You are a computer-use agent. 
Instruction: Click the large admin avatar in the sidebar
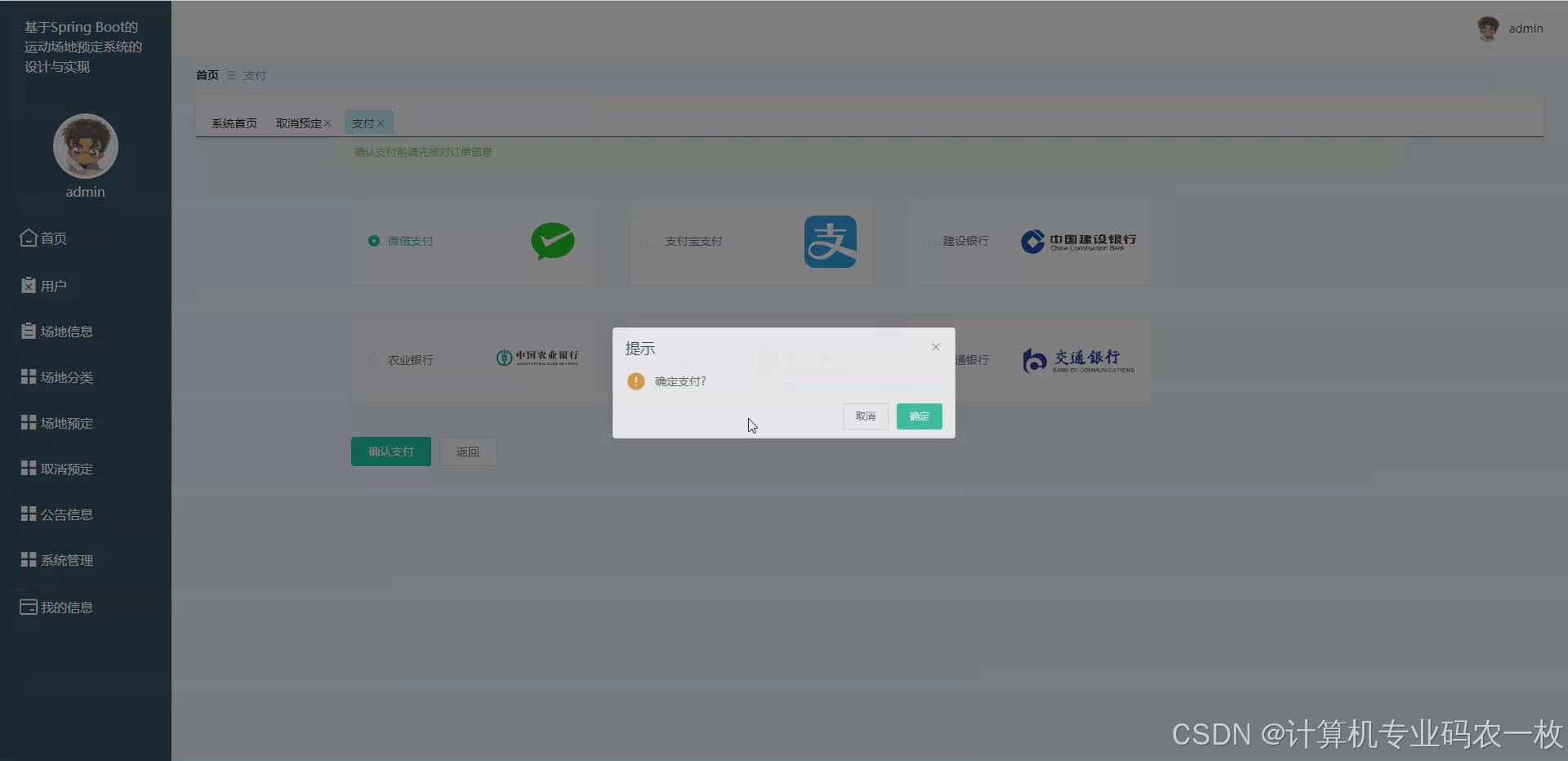(x=86, y=146)
